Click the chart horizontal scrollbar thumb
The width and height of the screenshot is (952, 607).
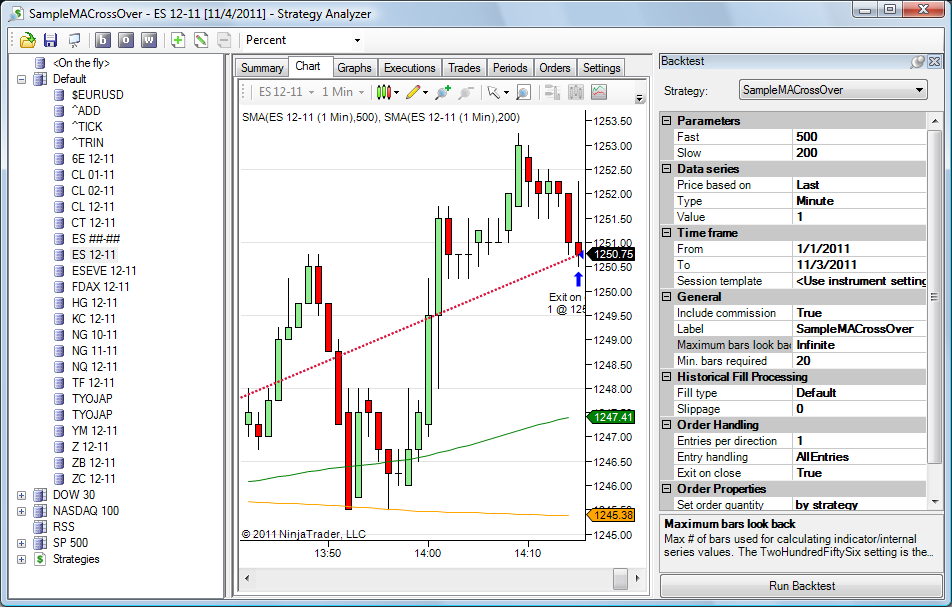[620, 578]
